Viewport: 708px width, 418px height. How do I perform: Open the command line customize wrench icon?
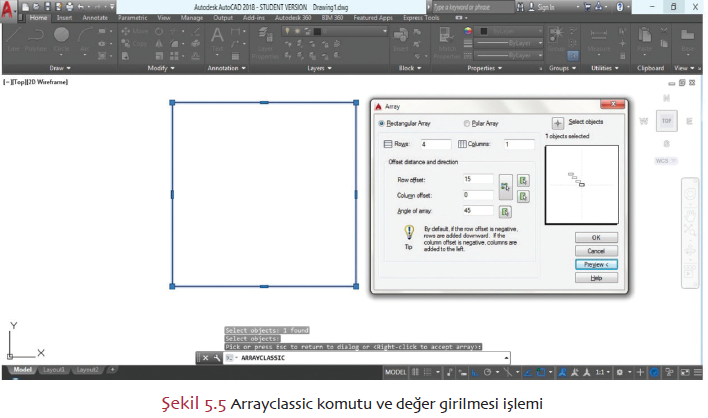[x=217, y=357]
